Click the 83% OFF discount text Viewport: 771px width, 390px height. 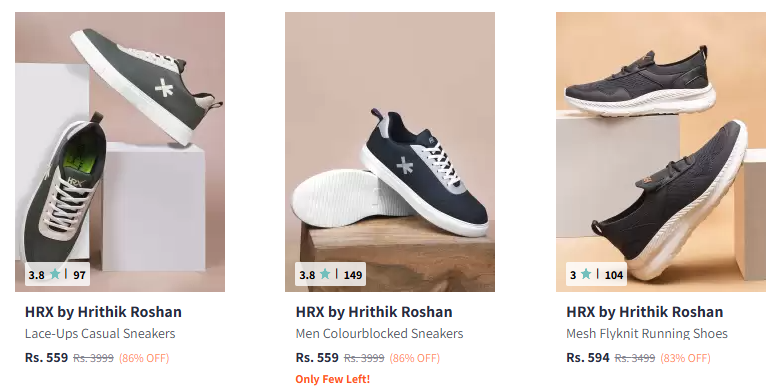[685, 358]
